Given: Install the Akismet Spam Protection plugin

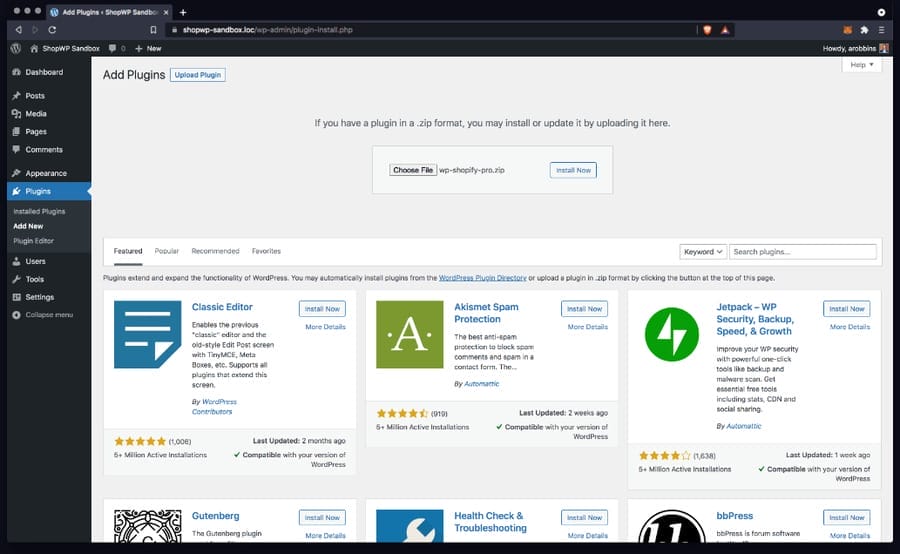Looking at the screenshot, I should [x=584, y=308].
